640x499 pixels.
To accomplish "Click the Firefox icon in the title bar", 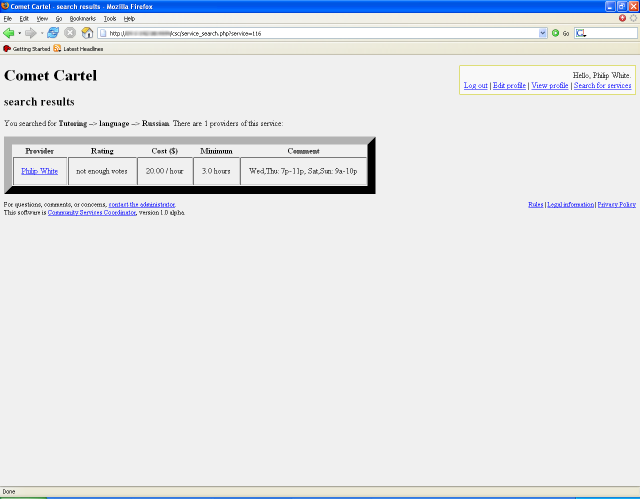I will (5, 6).
